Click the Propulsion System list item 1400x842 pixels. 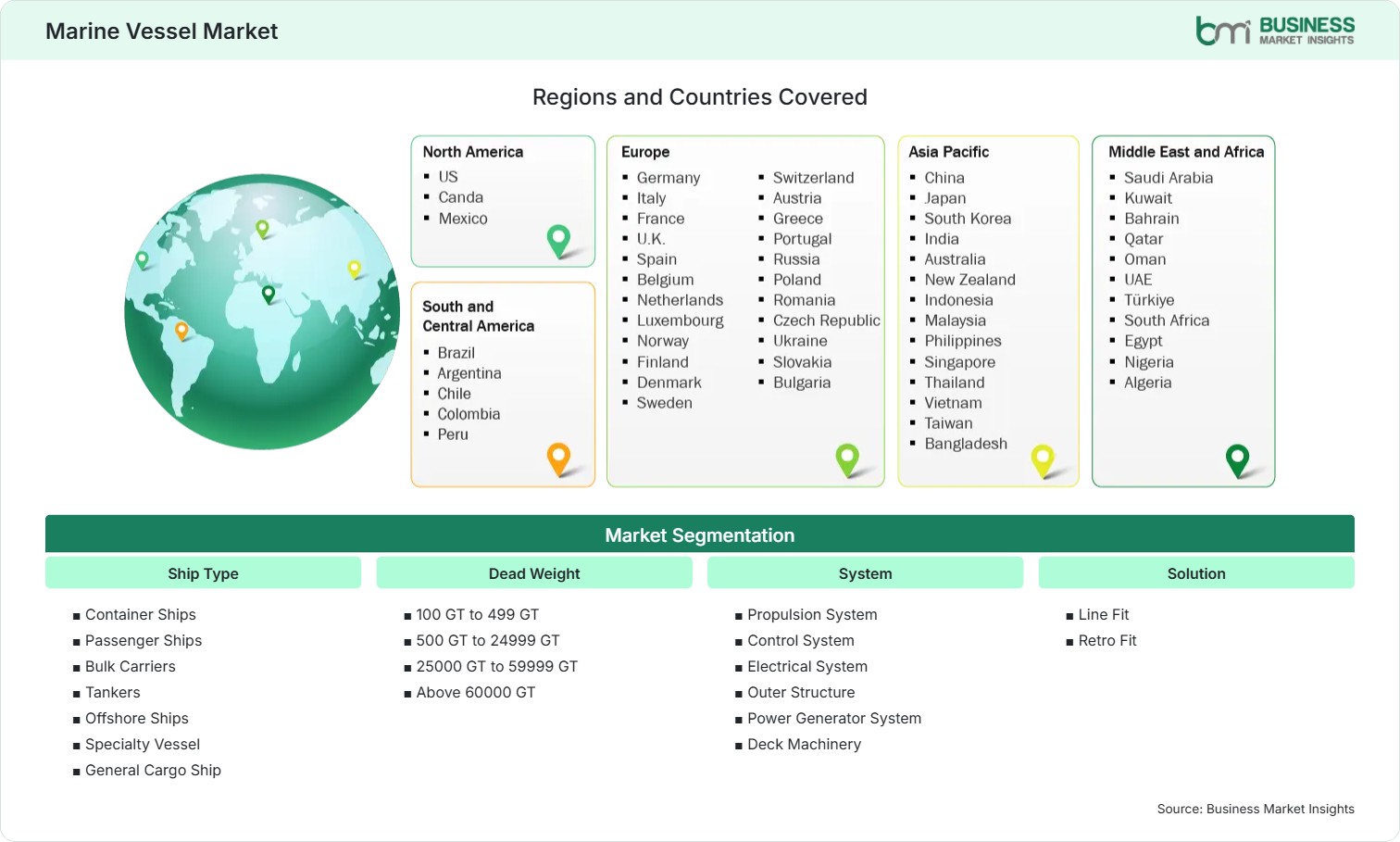[812, 615]
